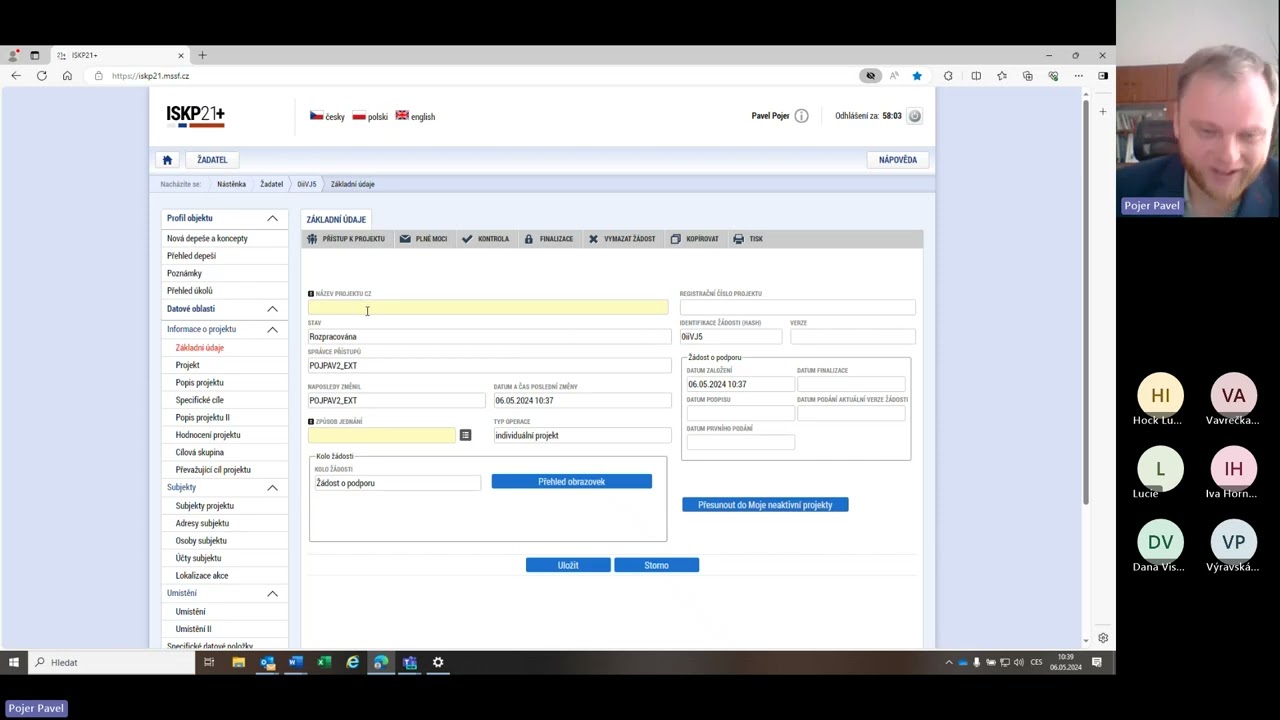This screenshot has width=1280, height=720.
Task: Click the page vertical scrollbar
Action: (x=1086, y=300)
